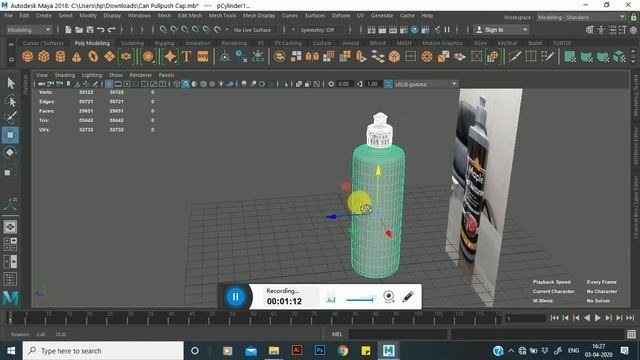The width and height of the screenshot is (640, 360).
Task: Click the SVG import shelf icon
Action: click(x=203, y=56)
